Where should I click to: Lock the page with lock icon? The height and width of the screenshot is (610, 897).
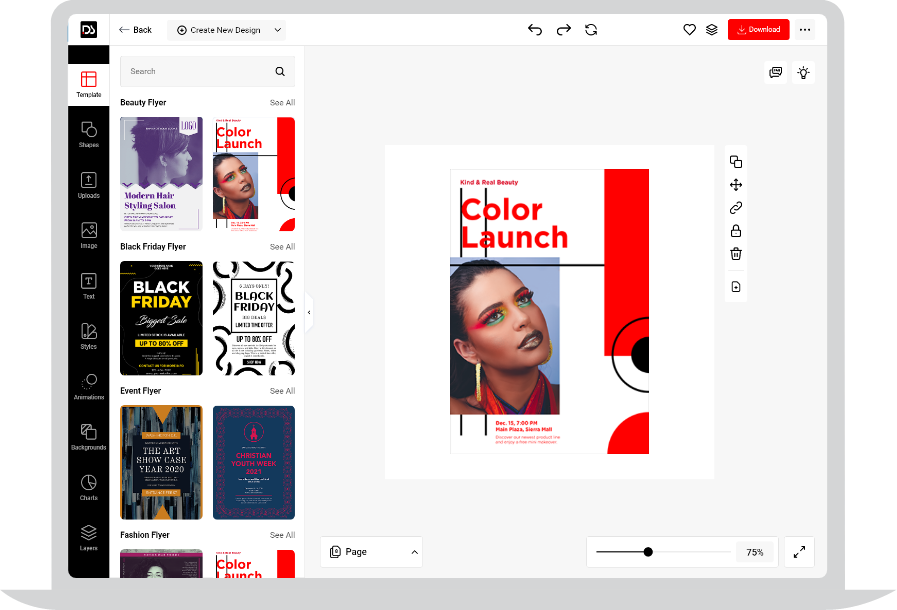[736, 231]
